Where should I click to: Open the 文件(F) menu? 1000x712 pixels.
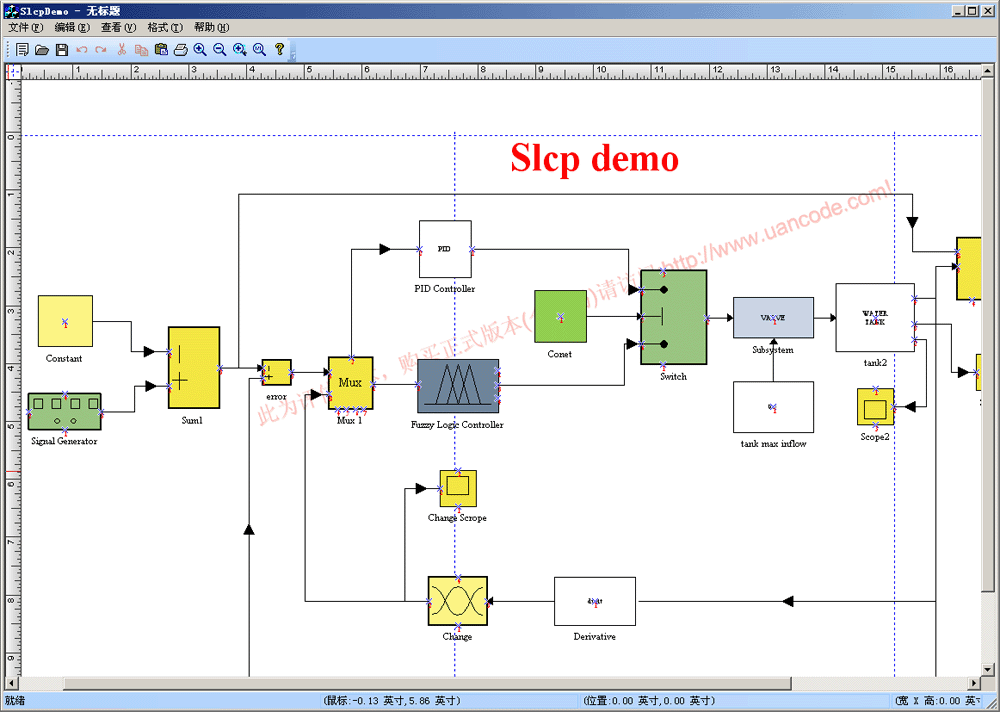click(x=25, y=28)
